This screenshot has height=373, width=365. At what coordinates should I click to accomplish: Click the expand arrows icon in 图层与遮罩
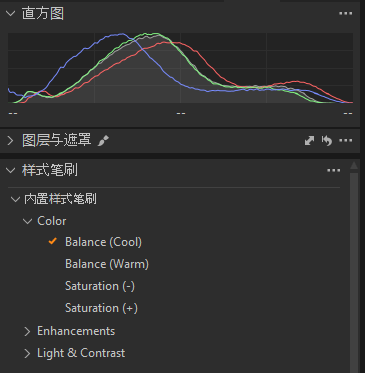click(309, 141)
